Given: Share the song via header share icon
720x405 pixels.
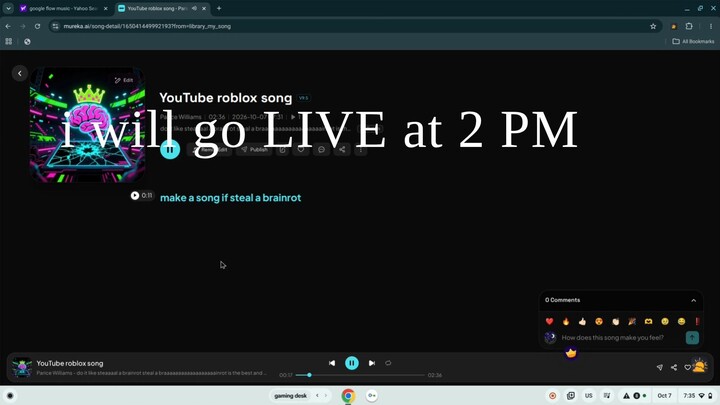Looking at the screenshot, I should pos(342,150).
